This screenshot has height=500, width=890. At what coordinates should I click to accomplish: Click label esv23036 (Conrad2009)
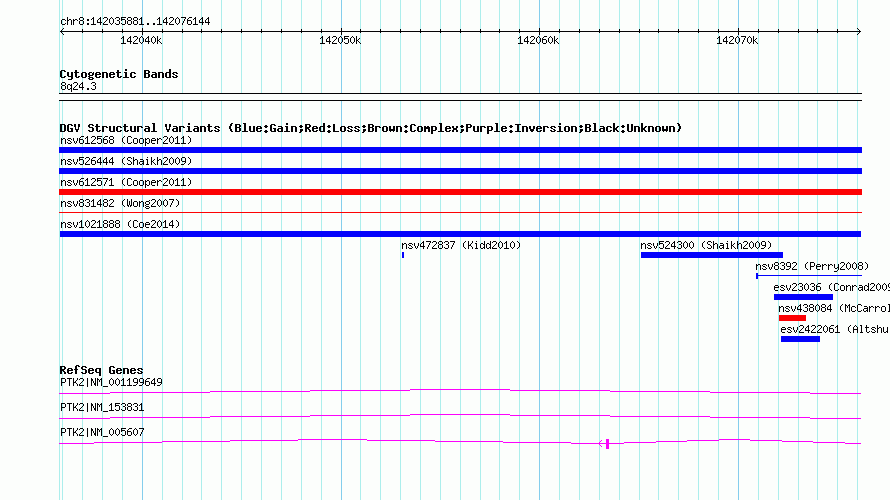point(832,287)
